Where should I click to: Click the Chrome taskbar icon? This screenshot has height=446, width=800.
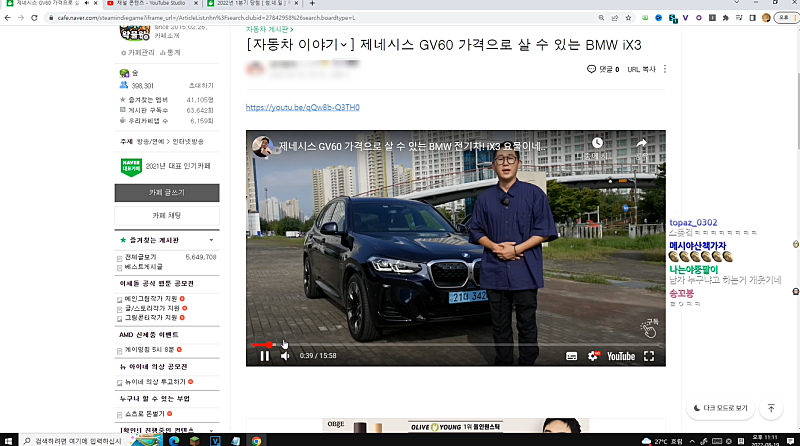click(x=256, y=441)
